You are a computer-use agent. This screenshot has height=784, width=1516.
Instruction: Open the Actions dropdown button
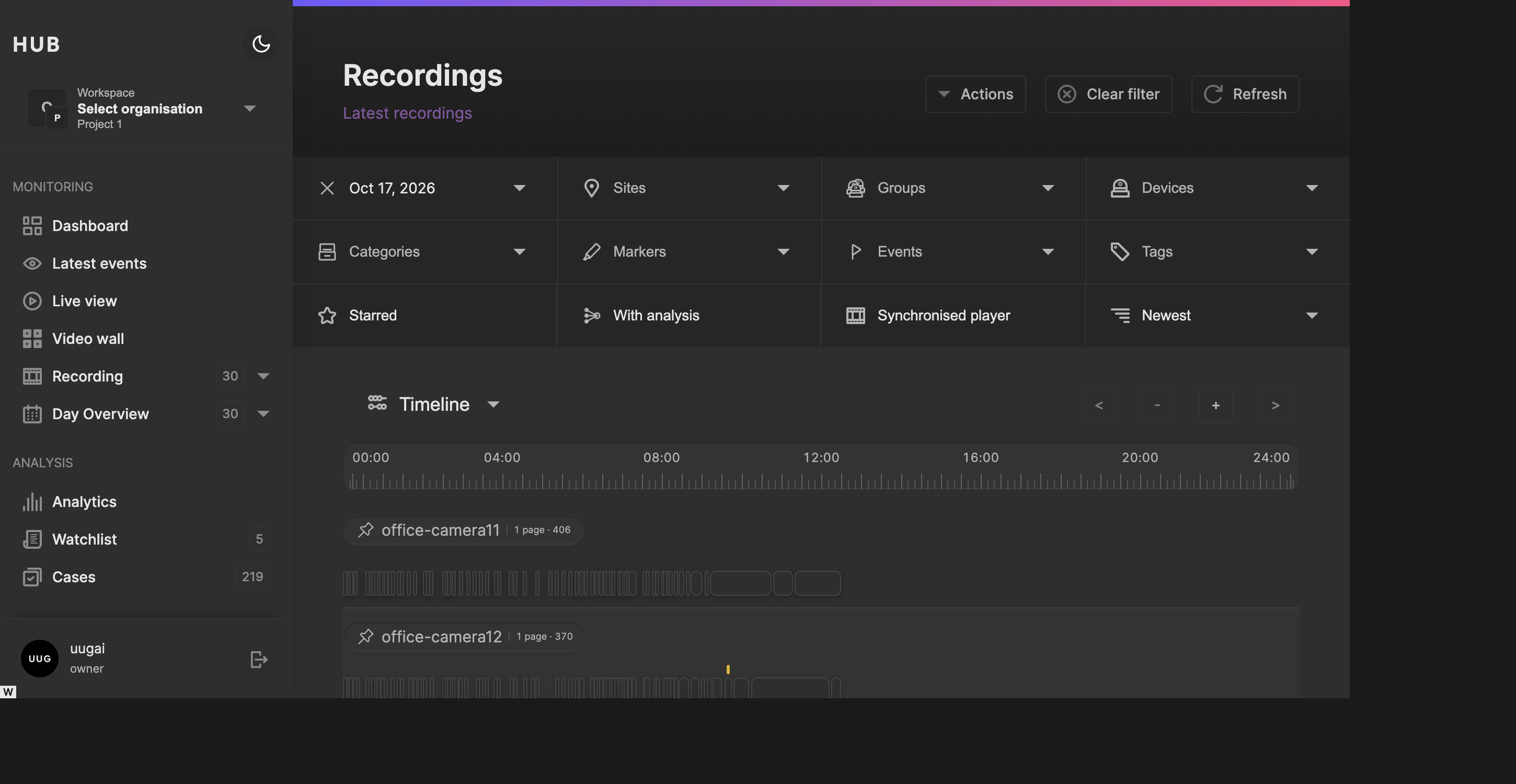[x=975, y=94]
